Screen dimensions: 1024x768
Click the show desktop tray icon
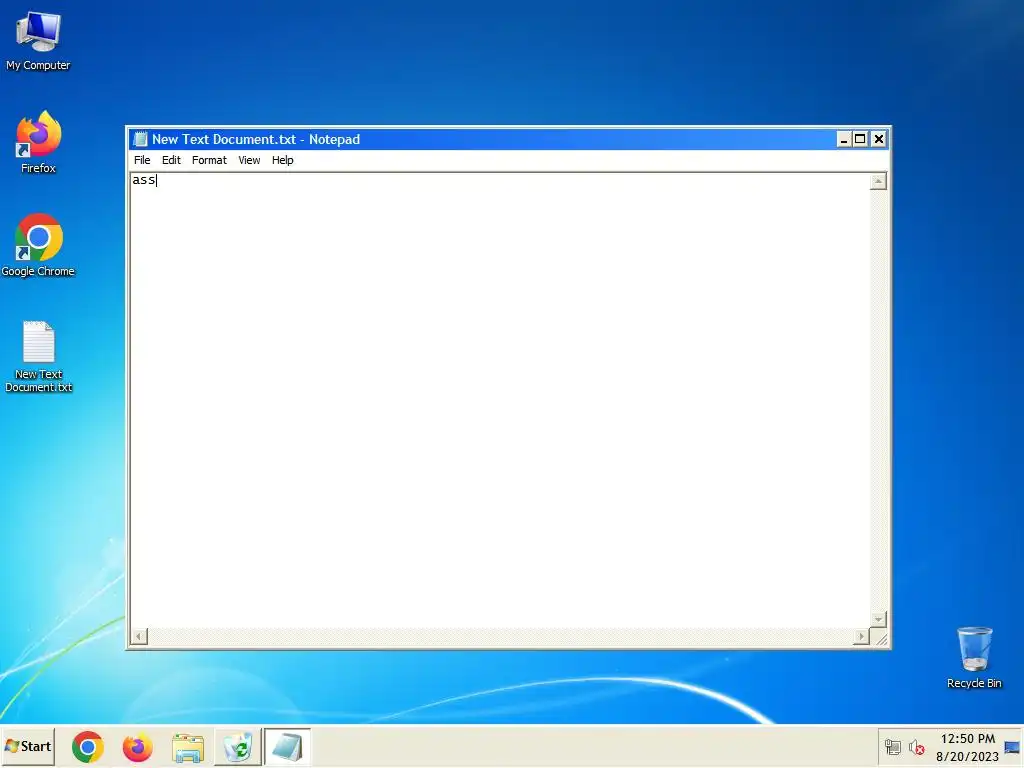[1012, 747]
